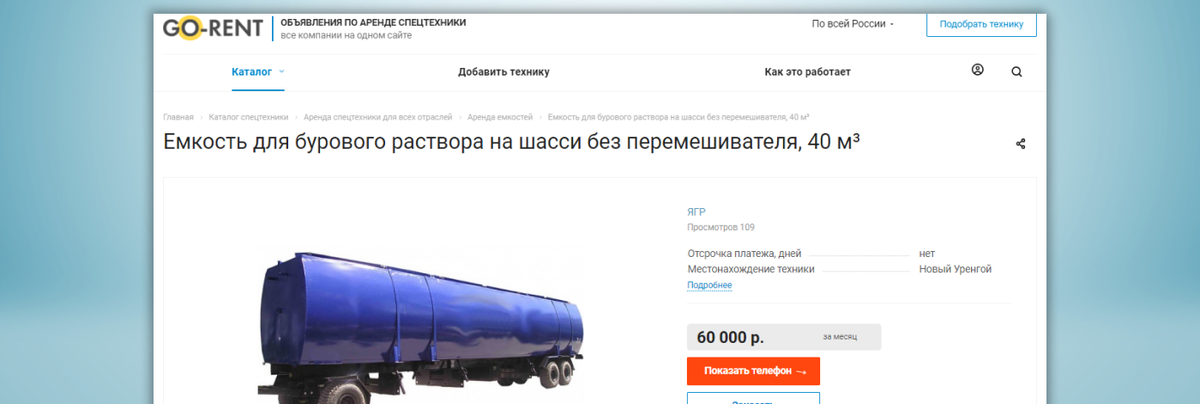
Task: Click the share icon beside the title
Action: 1020,143
